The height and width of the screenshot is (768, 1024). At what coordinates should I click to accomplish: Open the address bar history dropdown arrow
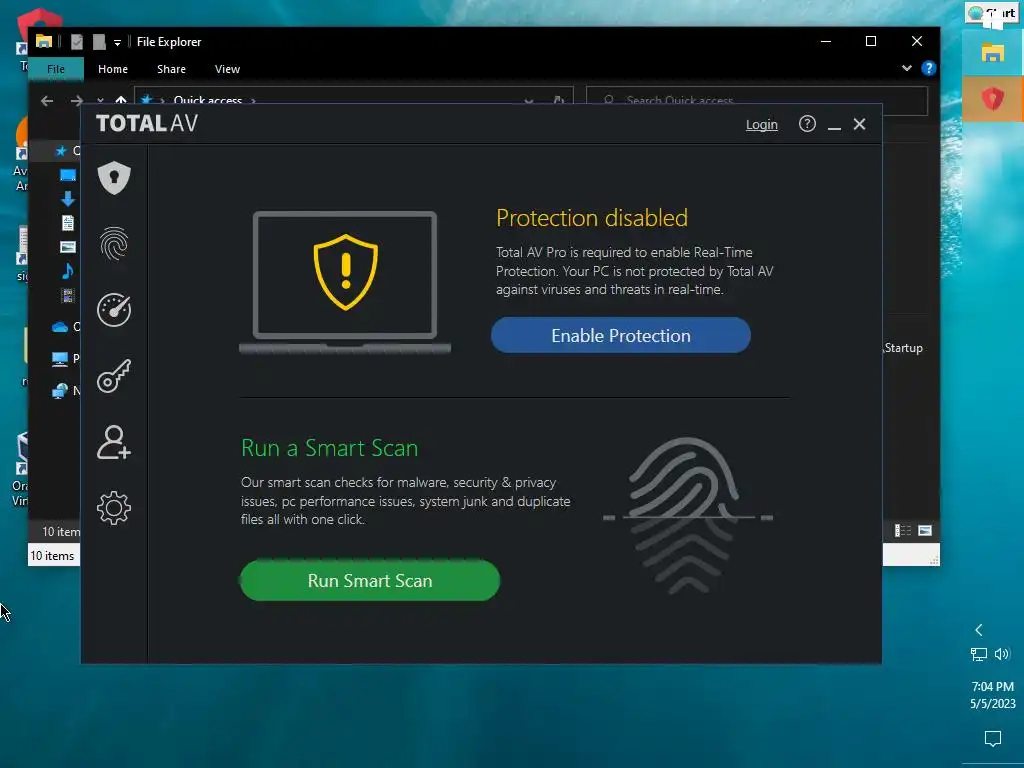[x=529, y=101]
